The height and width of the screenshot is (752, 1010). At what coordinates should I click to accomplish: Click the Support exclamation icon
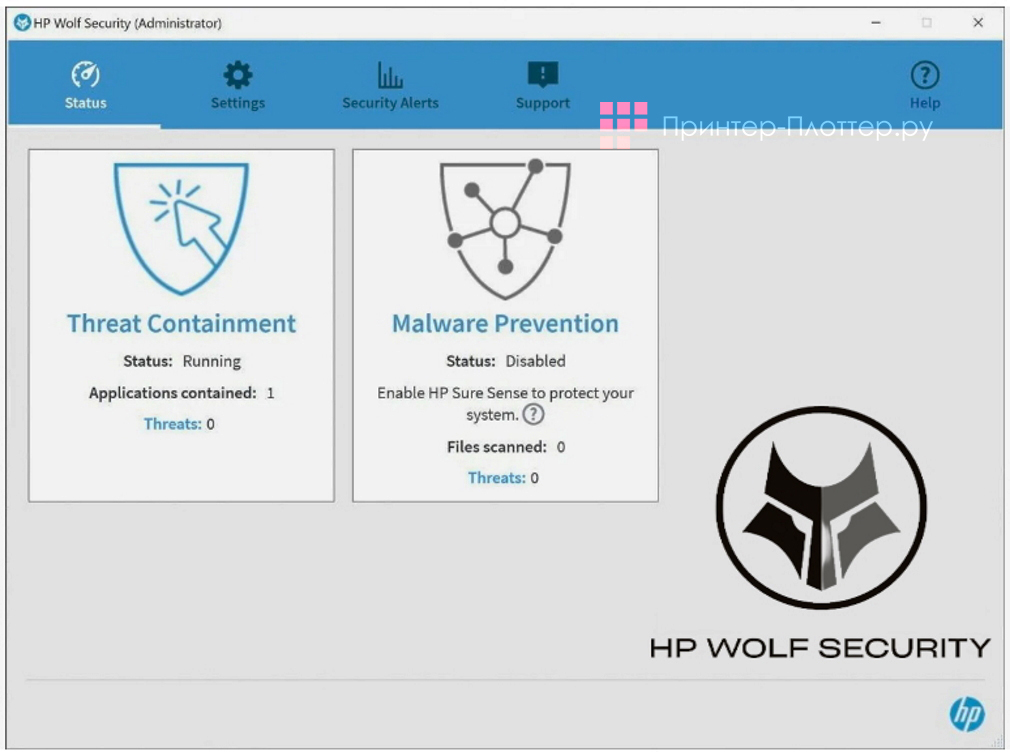542,71
